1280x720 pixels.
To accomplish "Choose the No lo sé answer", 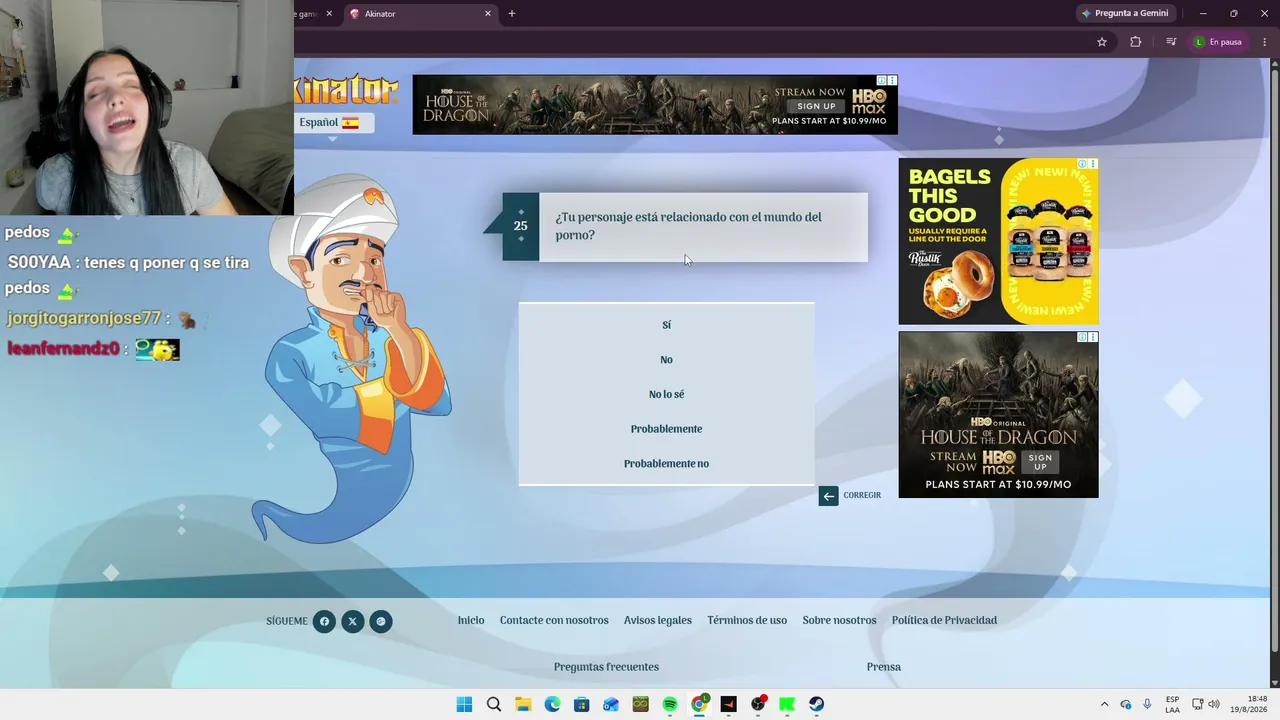I will 666,394.
